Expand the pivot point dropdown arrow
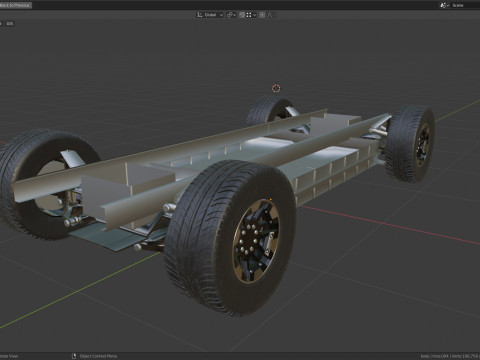Viewport: 480px width, 360px height. point(235,15)
